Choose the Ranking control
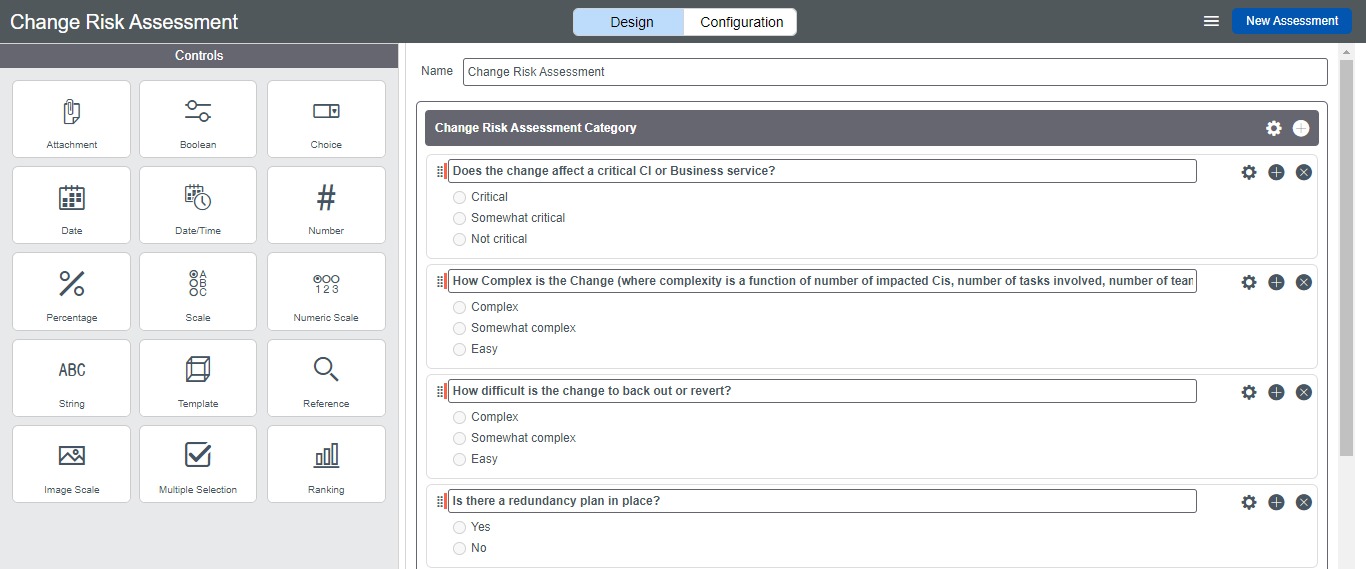Screen dimensions: 1366x569 pyautogui.click(x=326, y=464)
